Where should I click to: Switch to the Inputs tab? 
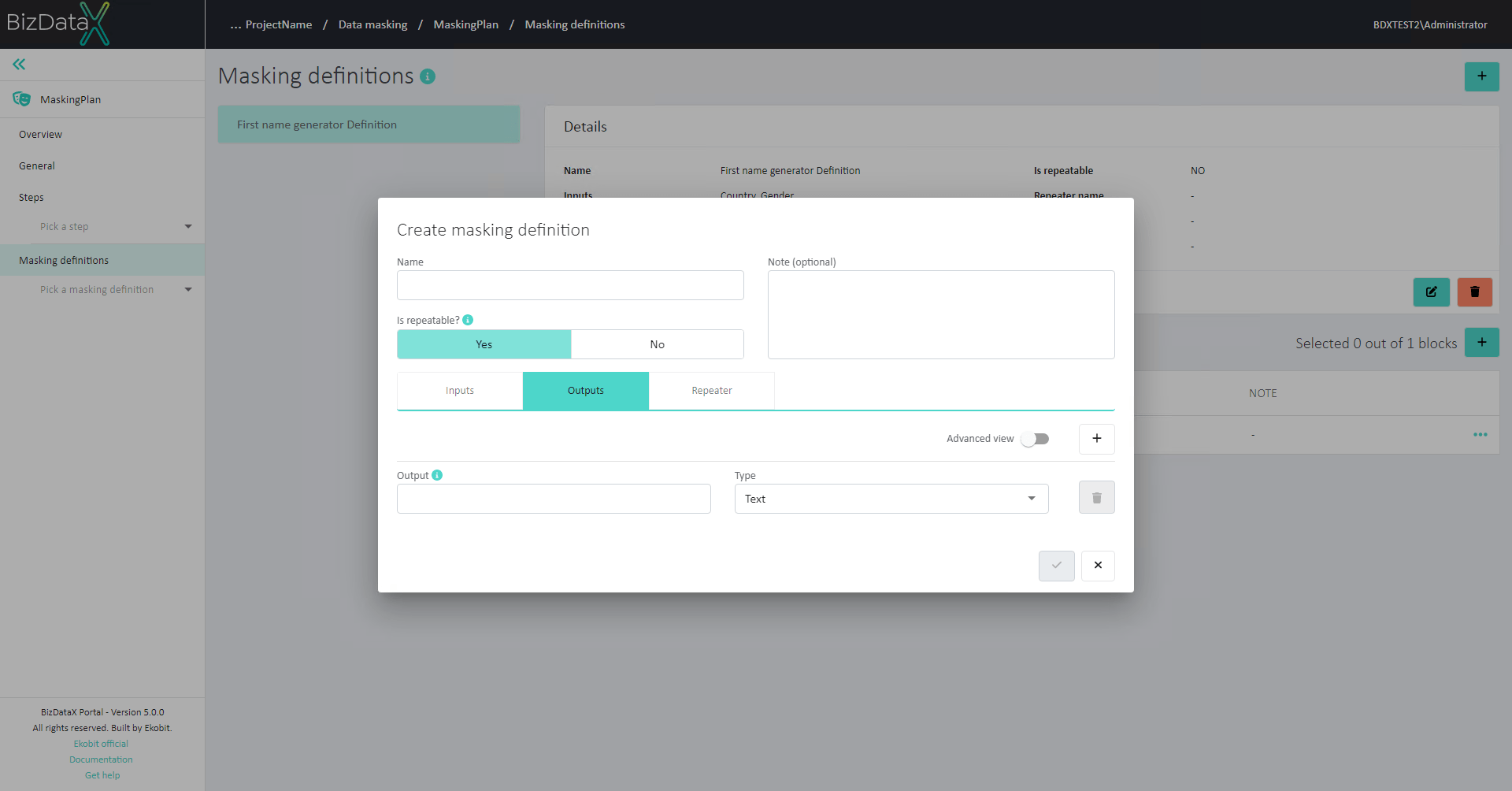tap(460, 391)
